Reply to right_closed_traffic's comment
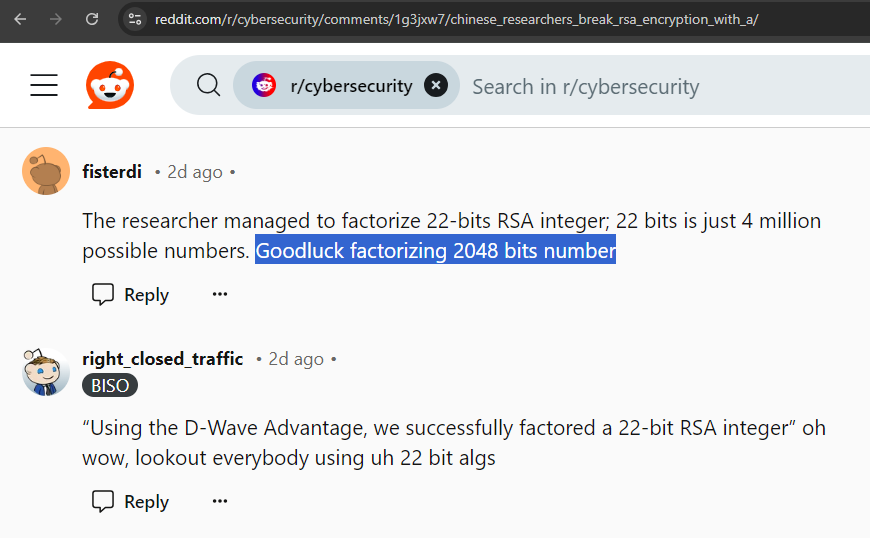Screen dimensions: 870x538 (131, 502)
